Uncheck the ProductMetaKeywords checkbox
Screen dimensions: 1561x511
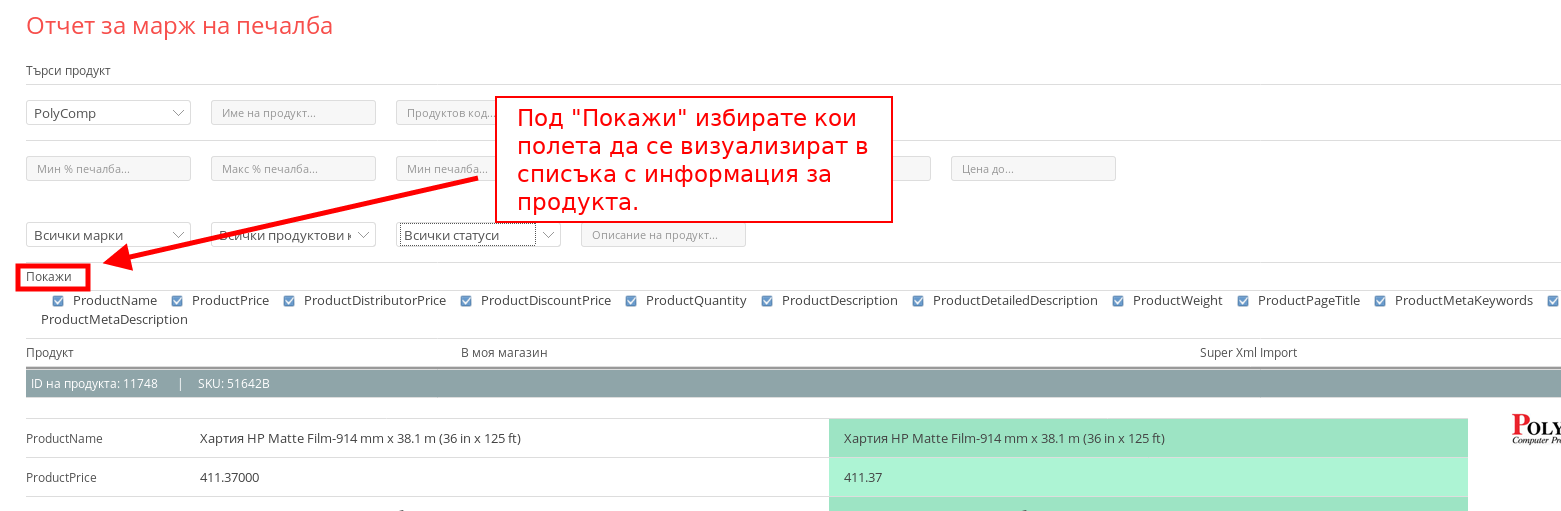(x=1380, y=301)
